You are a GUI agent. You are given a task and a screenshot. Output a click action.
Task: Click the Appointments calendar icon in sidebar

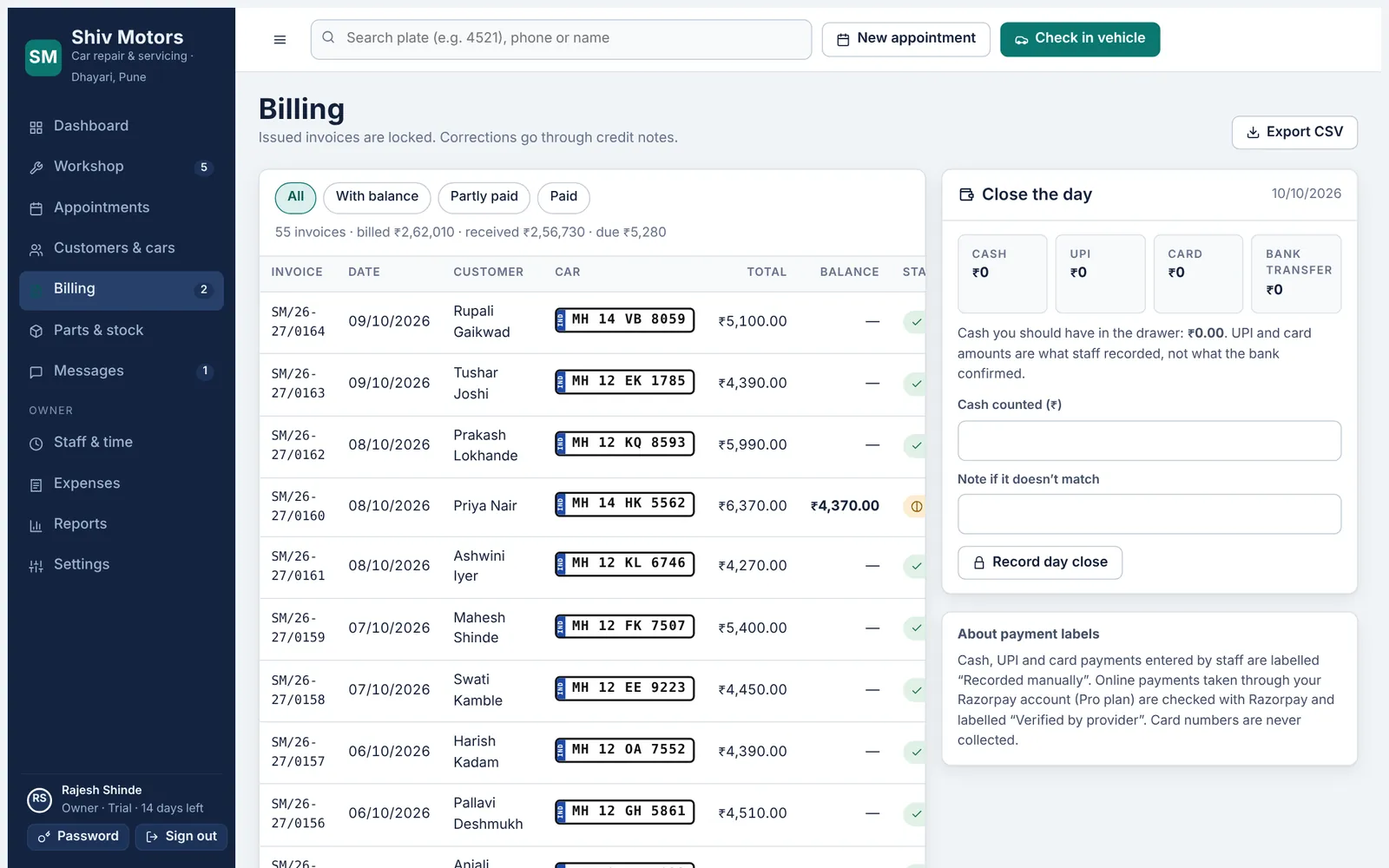36,208
